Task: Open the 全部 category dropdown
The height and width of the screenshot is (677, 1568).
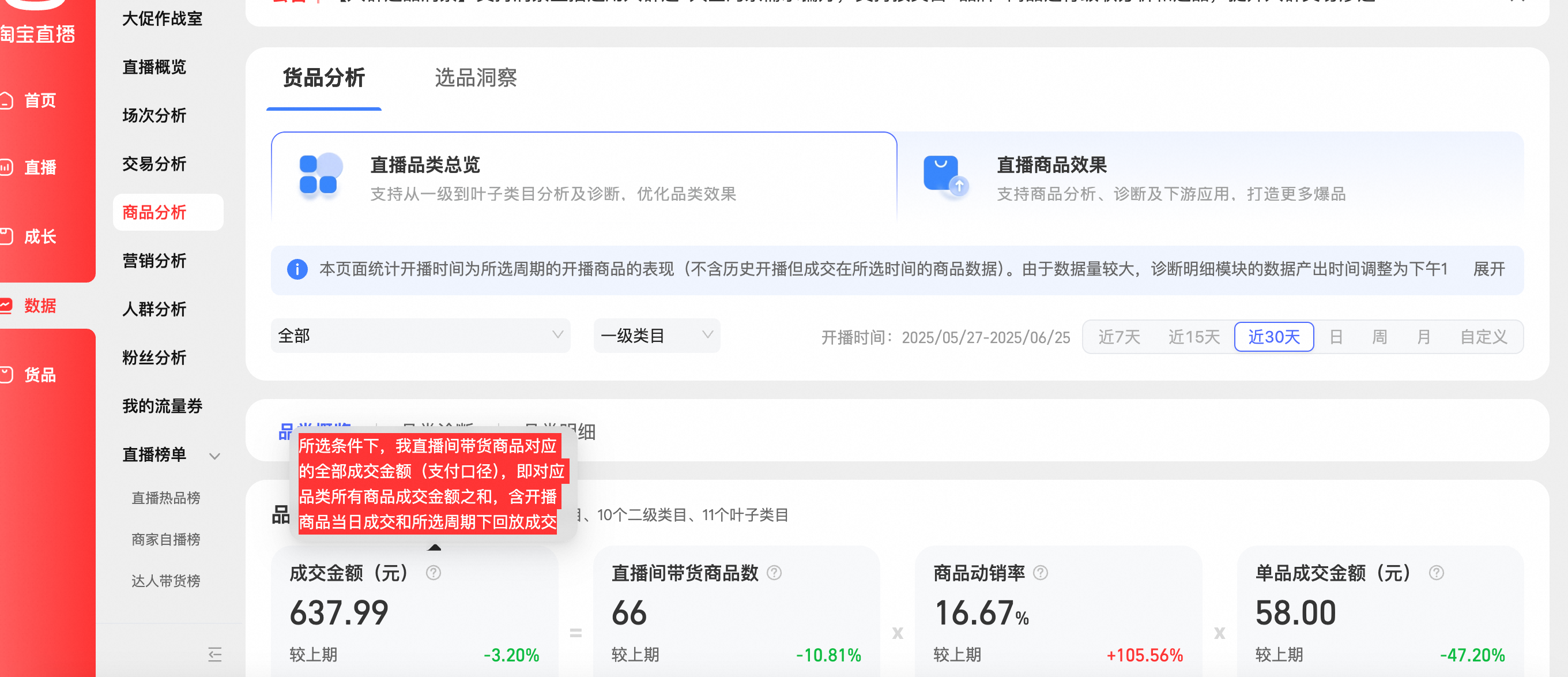Action: point(421,336)
